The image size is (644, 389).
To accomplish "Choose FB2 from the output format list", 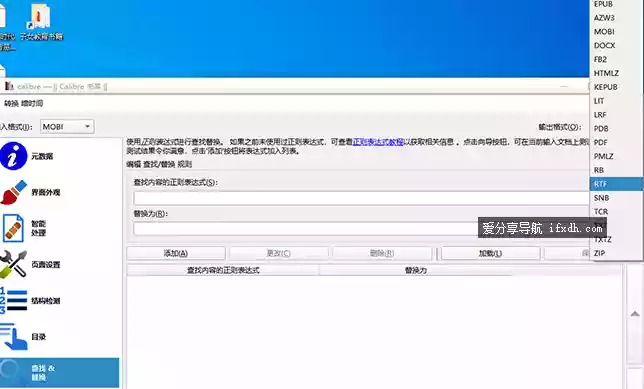I will [x=616, y=59].
